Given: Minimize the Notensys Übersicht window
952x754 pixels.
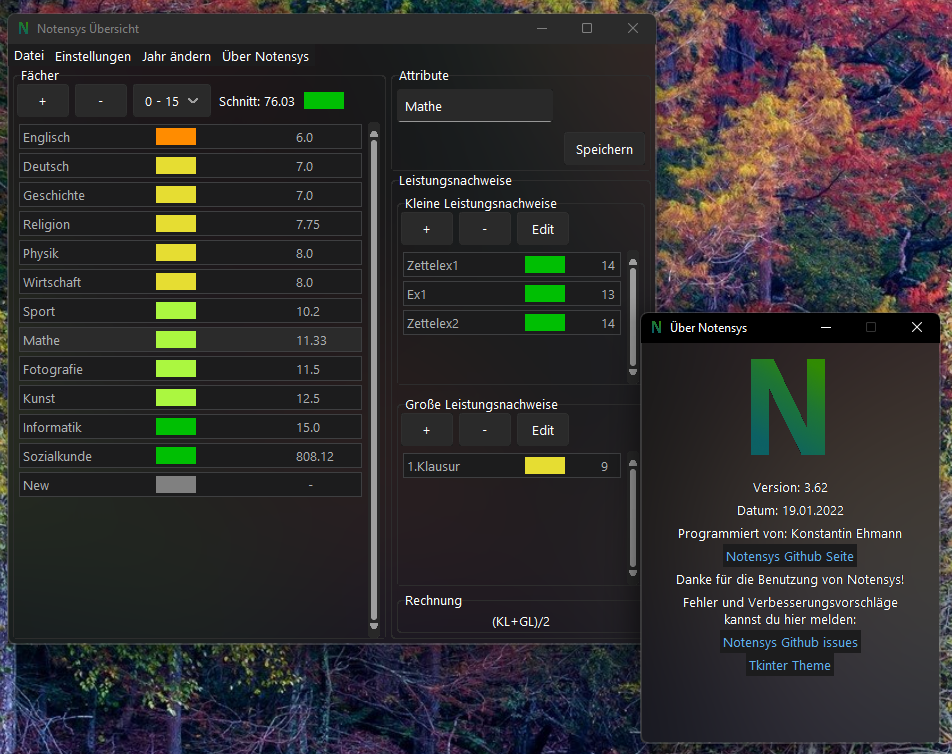Looking at the screenshot, I should tap(542, 29).
